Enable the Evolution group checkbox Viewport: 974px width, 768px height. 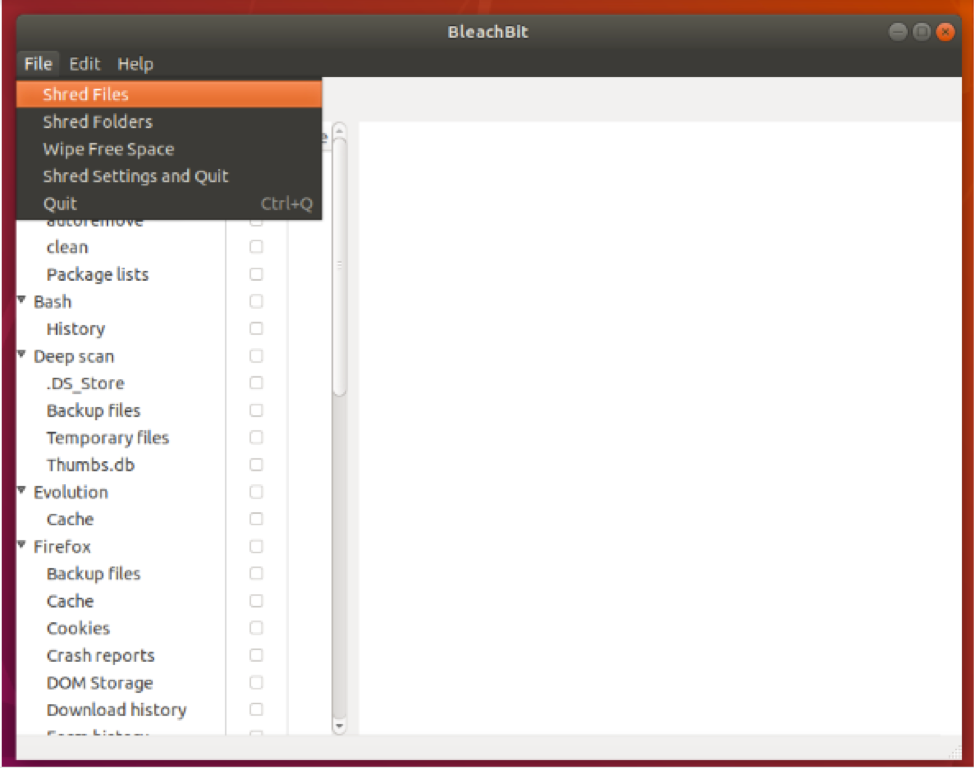(x=256, y=492)
